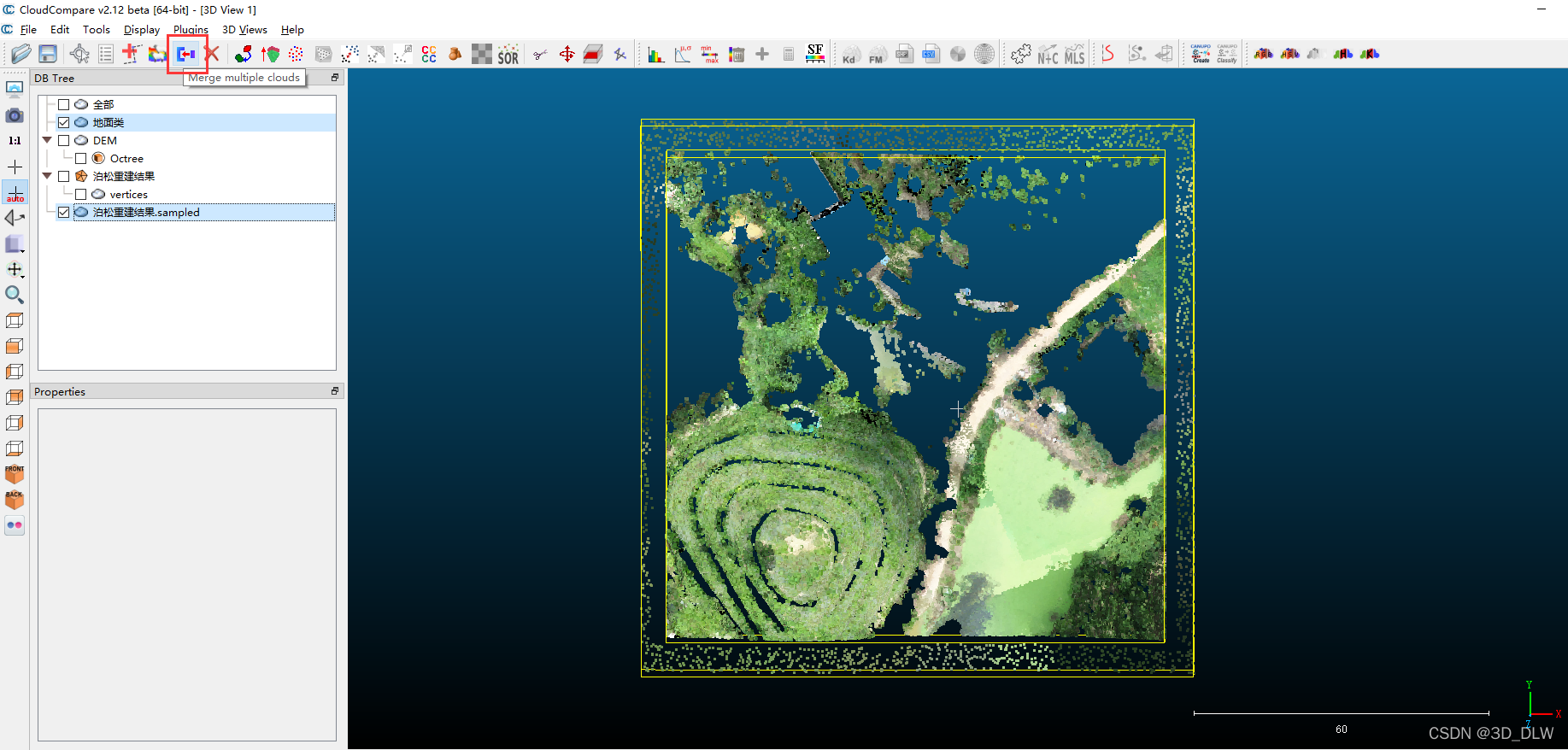Open the Plugins menu

click(191, 29)
